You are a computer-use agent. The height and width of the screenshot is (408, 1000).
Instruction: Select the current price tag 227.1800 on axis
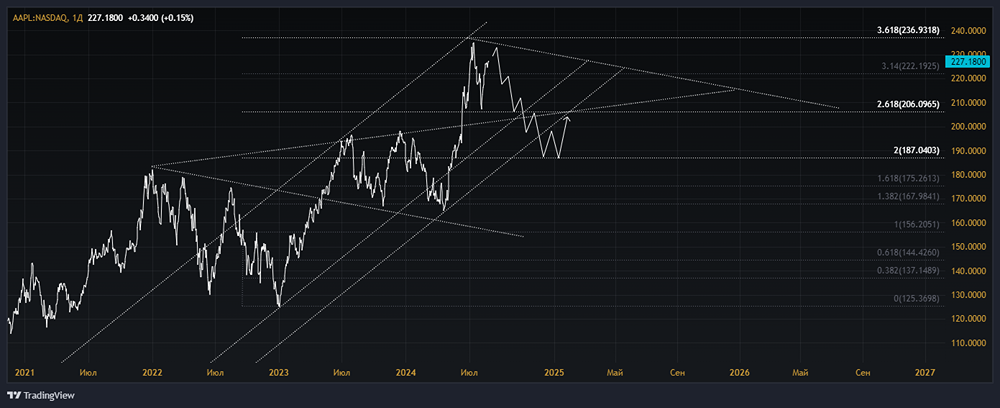[968, 62]
